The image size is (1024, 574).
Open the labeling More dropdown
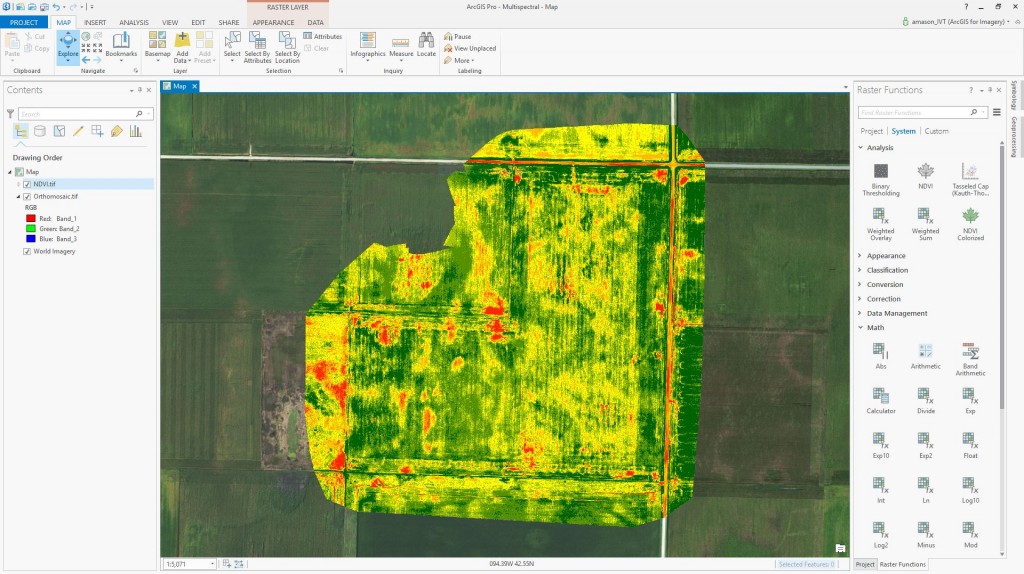click(459, 60)
